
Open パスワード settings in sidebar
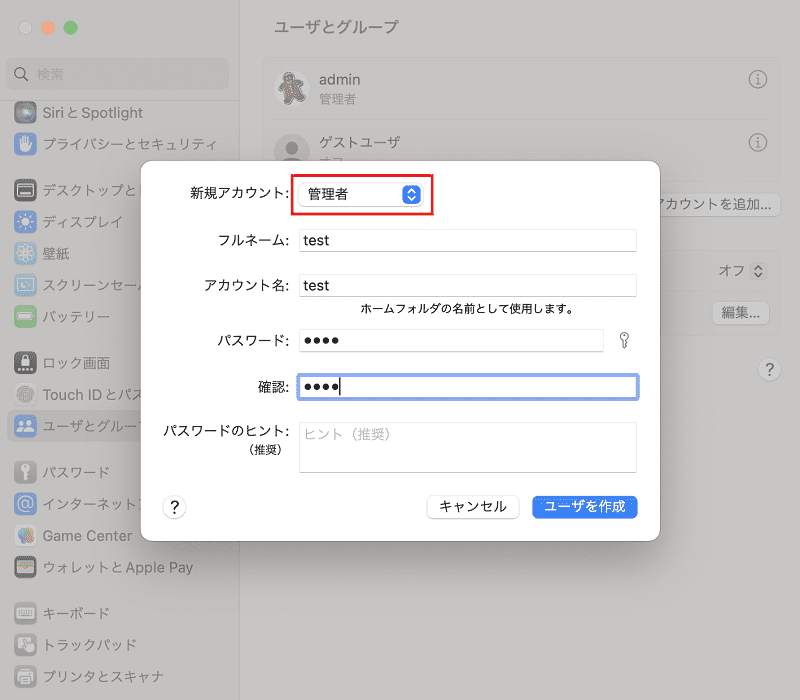62,472
